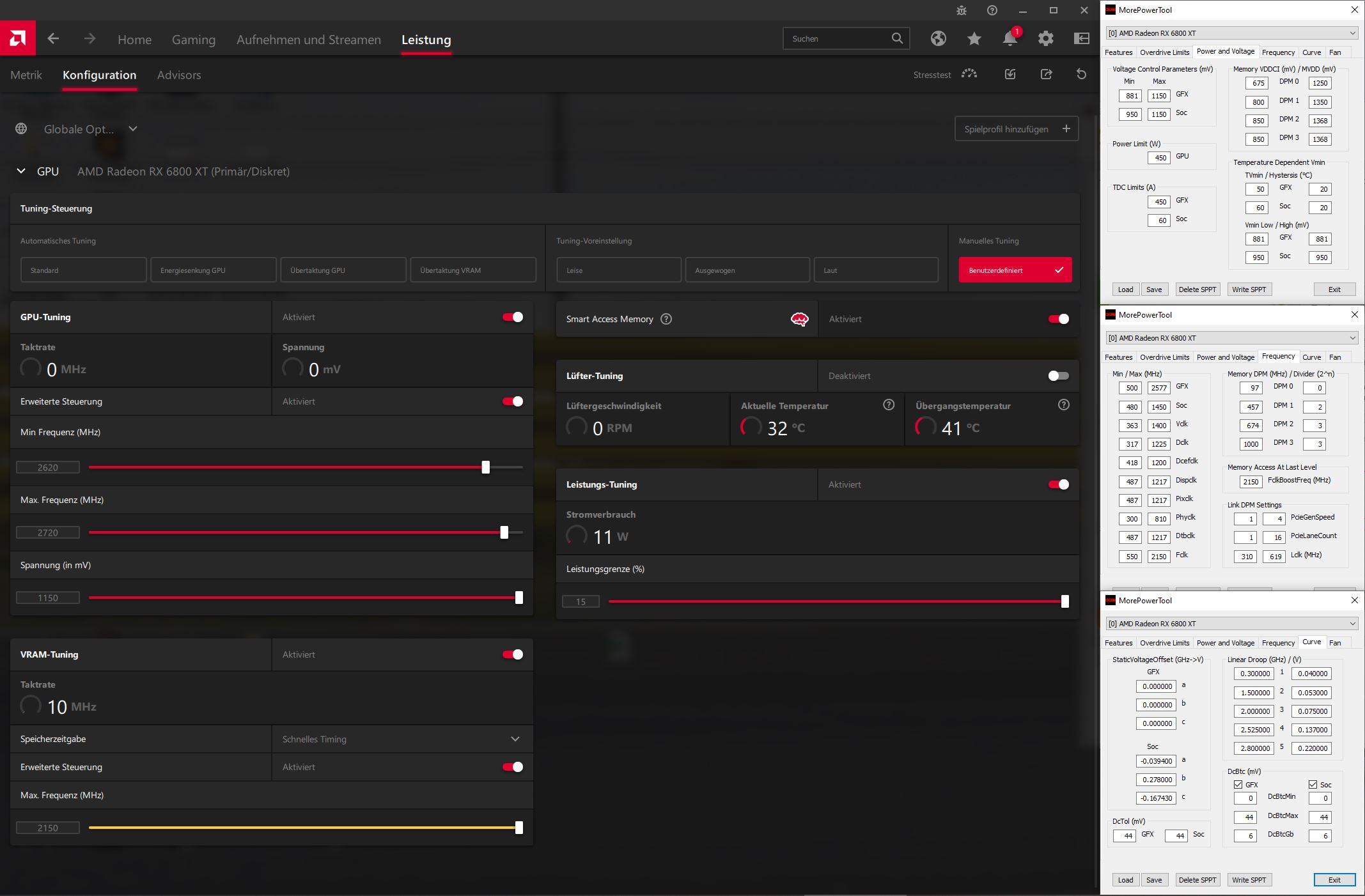Viewport: 1365px width, 896px height.
Task: Click Spannung 1150 value box
Action: point(48,598)
